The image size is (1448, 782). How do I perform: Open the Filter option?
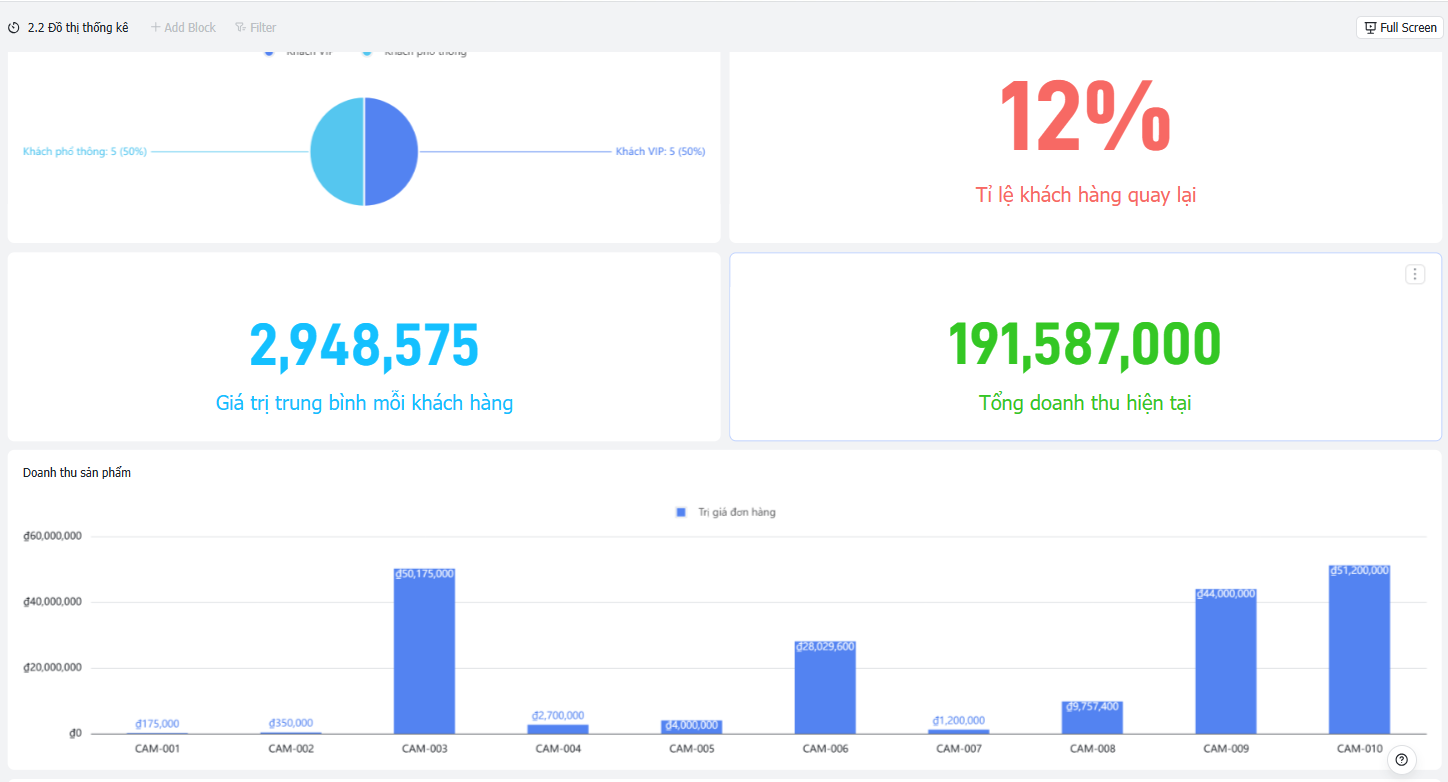[x=256, y=28]
